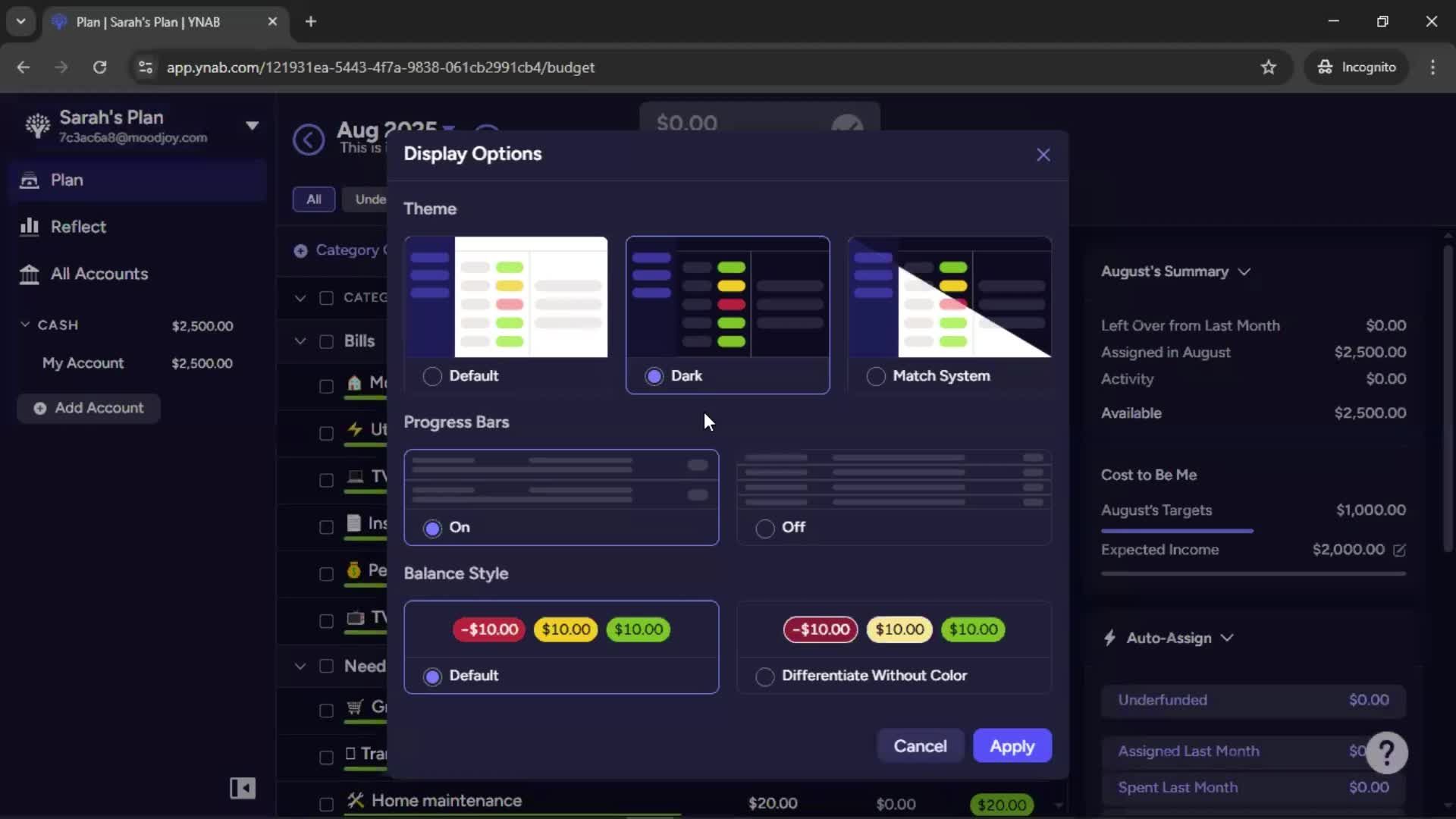Toggle the select-all CATEGORY header checkbox
The width and height of the screenshot is (1456, 819).
pyautogui.click(x=326, y=298)
